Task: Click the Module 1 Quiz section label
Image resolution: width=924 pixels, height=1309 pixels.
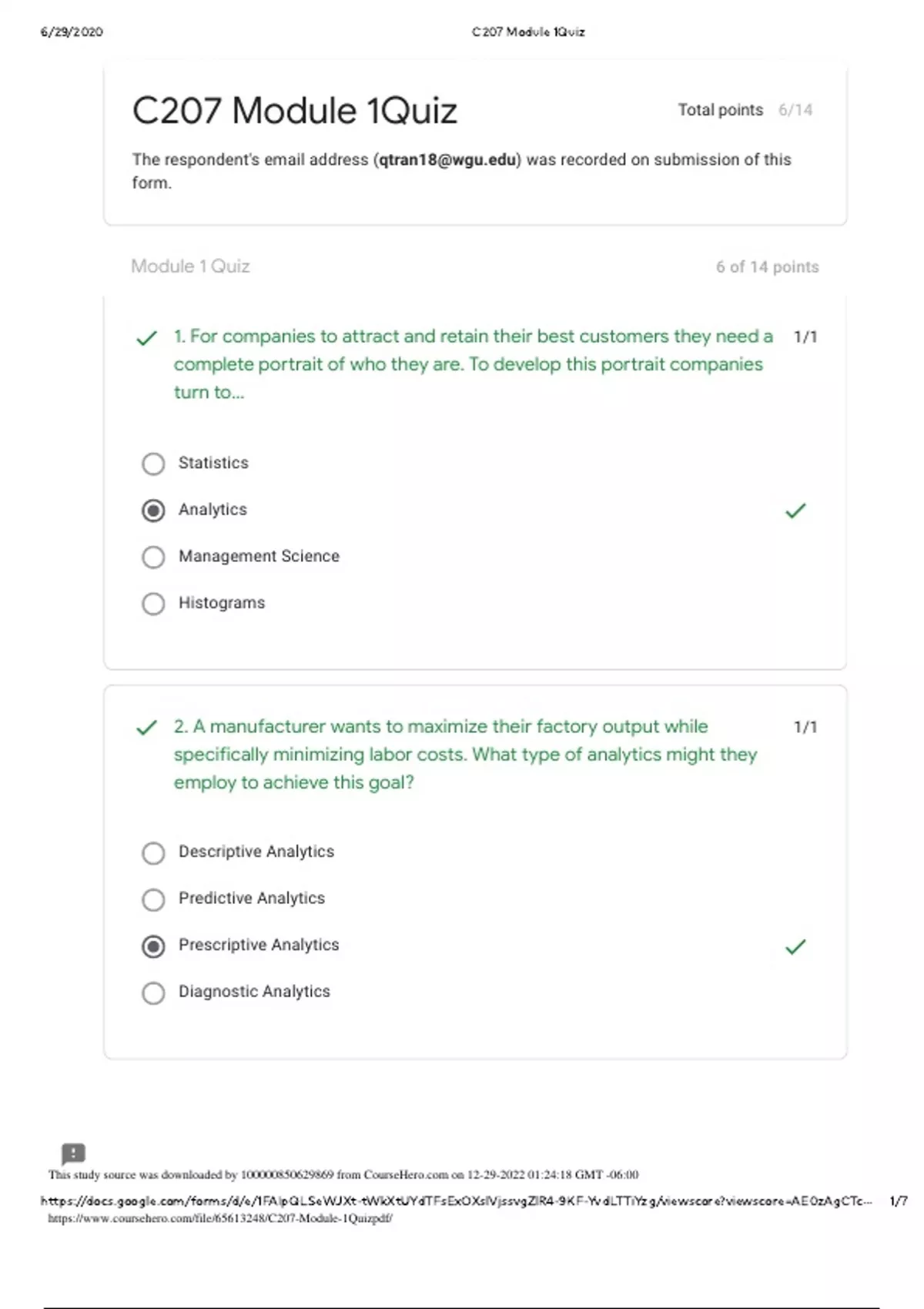Action: pyautogui.click(x=190, y=266)
